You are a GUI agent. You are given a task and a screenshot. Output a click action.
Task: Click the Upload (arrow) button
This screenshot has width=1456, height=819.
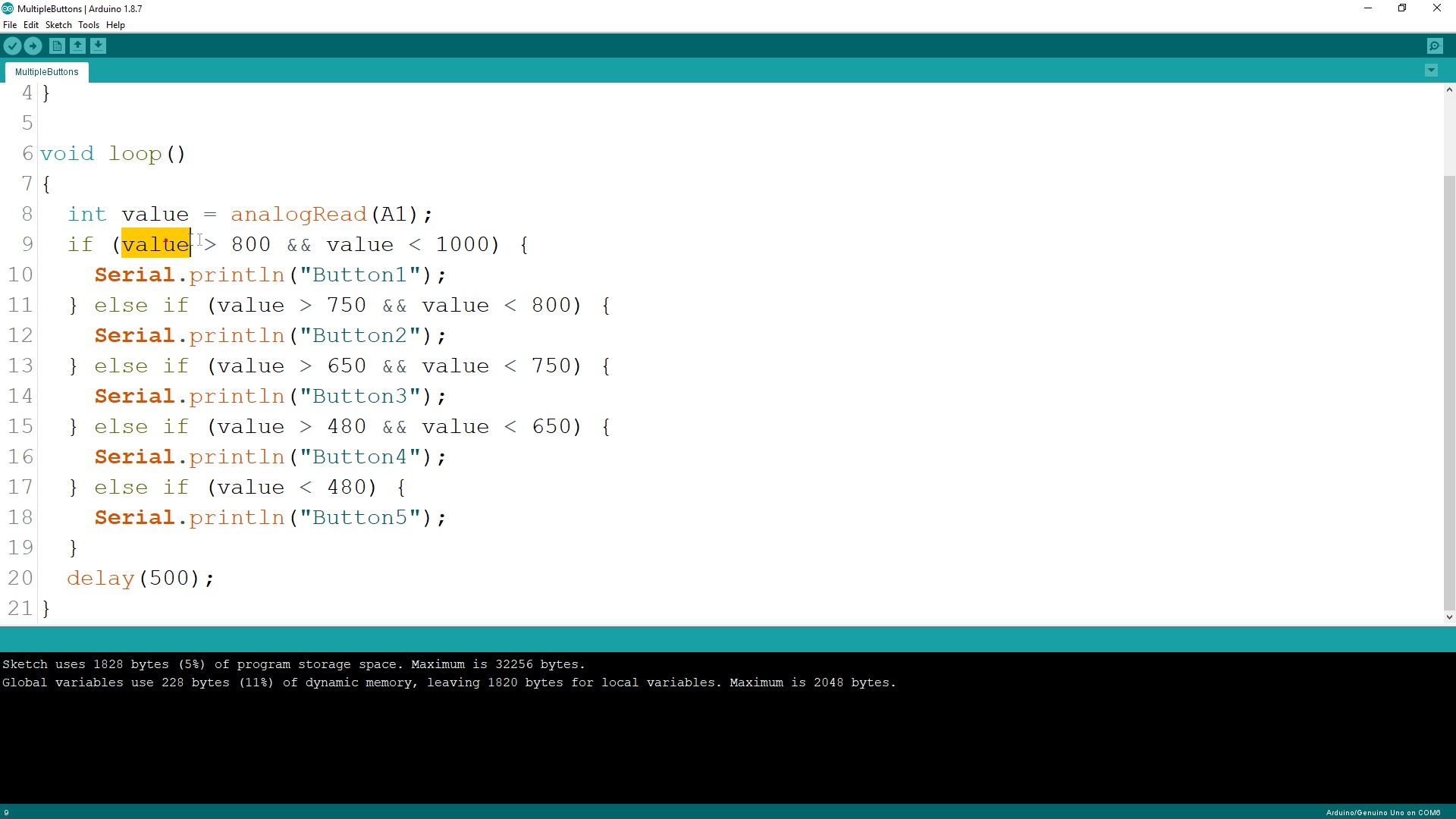click(33, 46)
